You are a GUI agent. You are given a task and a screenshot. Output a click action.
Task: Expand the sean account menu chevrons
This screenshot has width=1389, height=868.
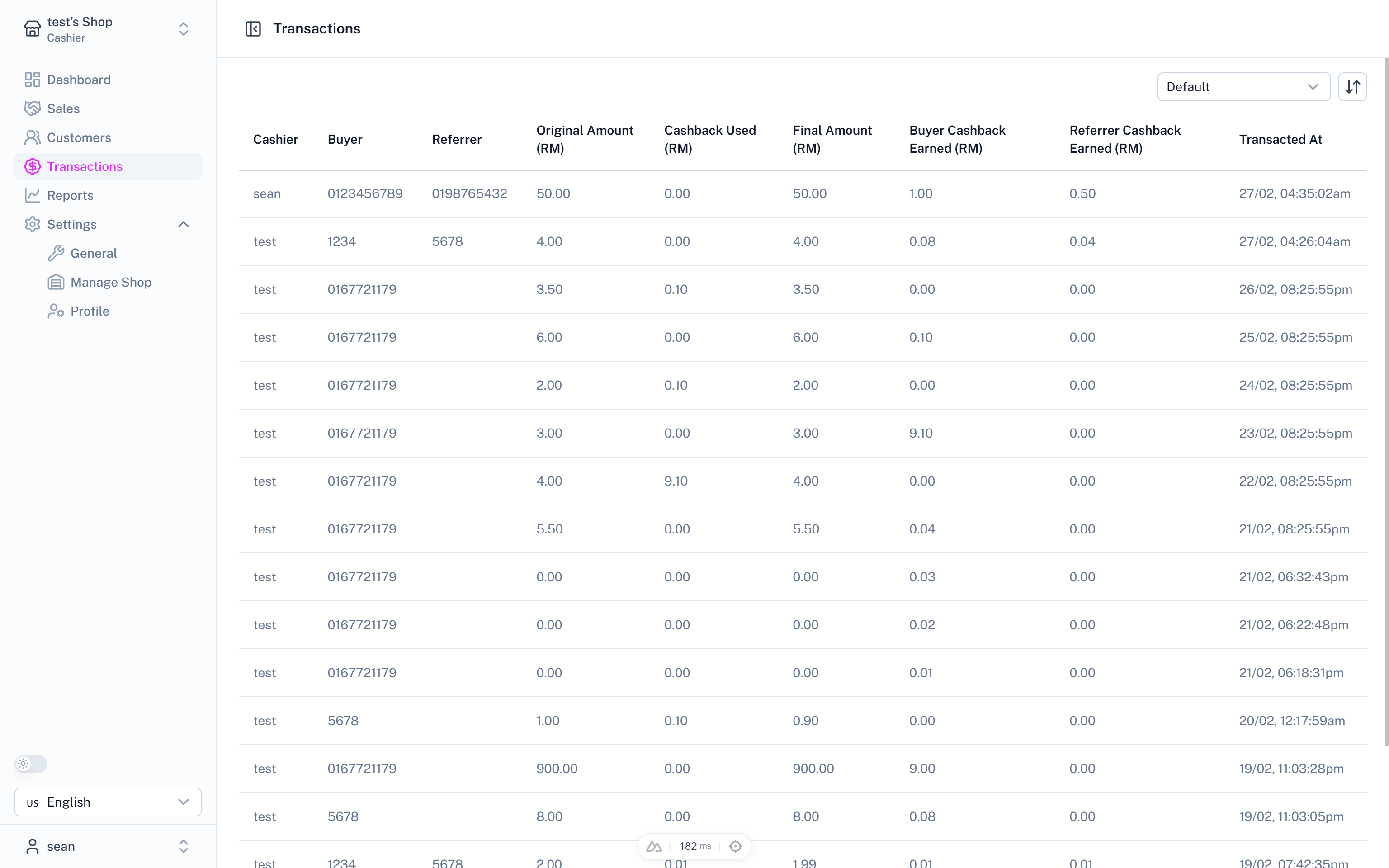pos(184,846)
